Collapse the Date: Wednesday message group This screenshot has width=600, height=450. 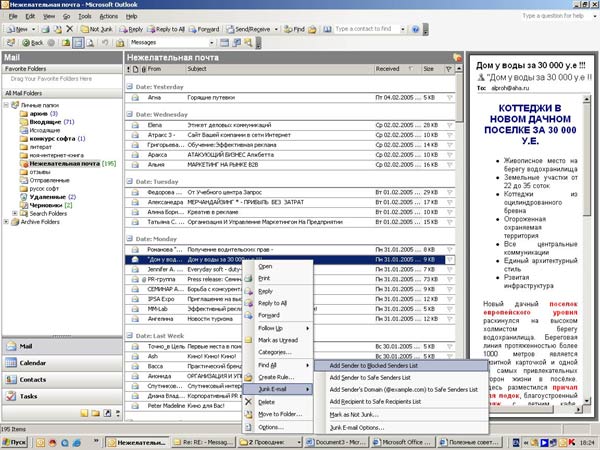pos(128,114)
